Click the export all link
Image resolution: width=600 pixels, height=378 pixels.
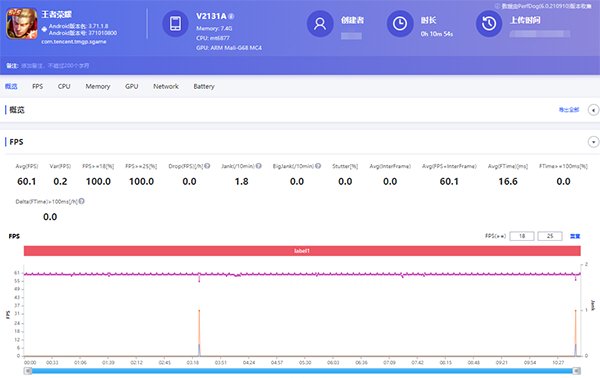pyautogui.click(x=569, y=110)
